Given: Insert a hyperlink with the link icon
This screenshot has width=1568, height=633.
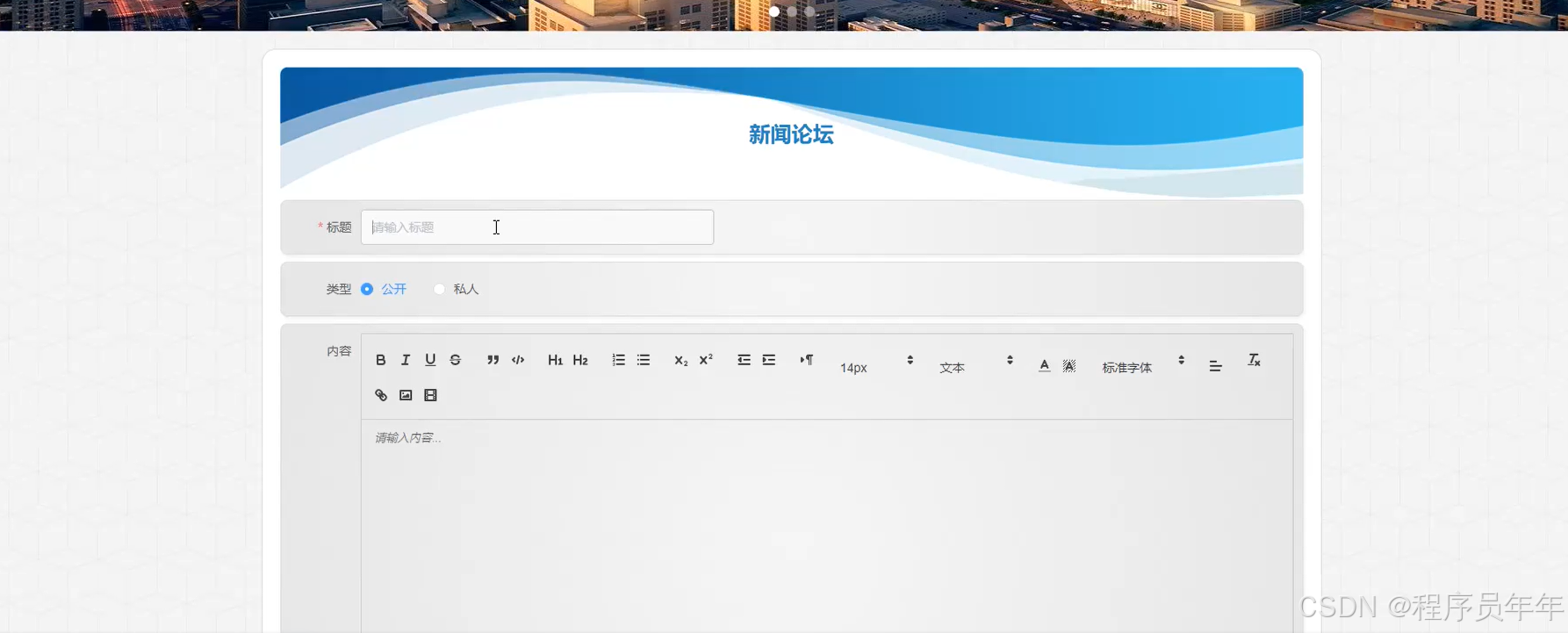Looking at the screenshot, I should pos(381,395).
